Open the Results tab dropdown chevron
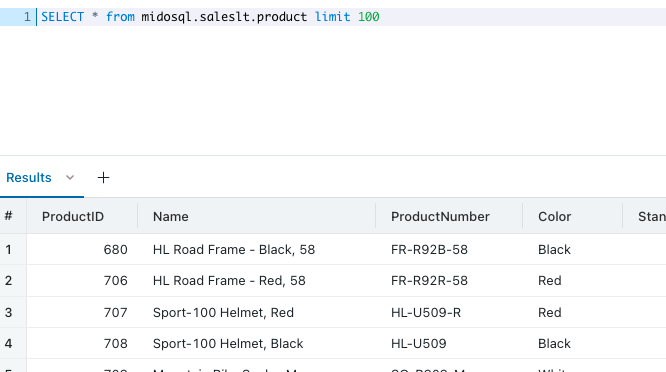Viewport: 666px width, 372px height. tap(70, 178)
